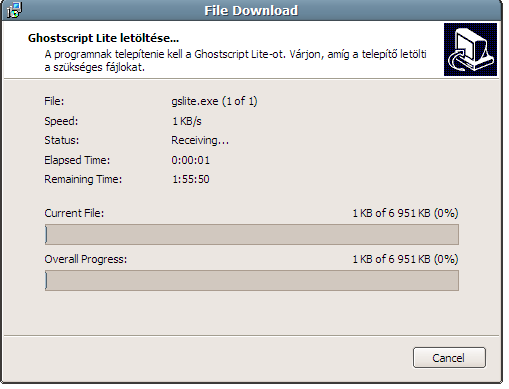509x389 pixels.
Task: Click the 1 KB/s speed value
Action: pos(187,121)
